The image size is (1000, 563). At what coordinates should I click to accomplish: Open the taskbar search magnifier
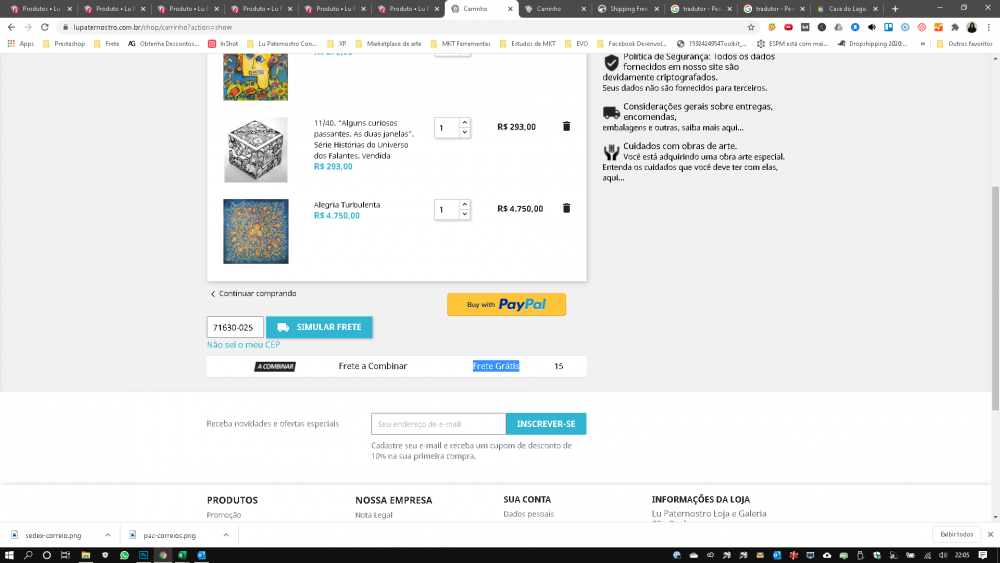28,555
